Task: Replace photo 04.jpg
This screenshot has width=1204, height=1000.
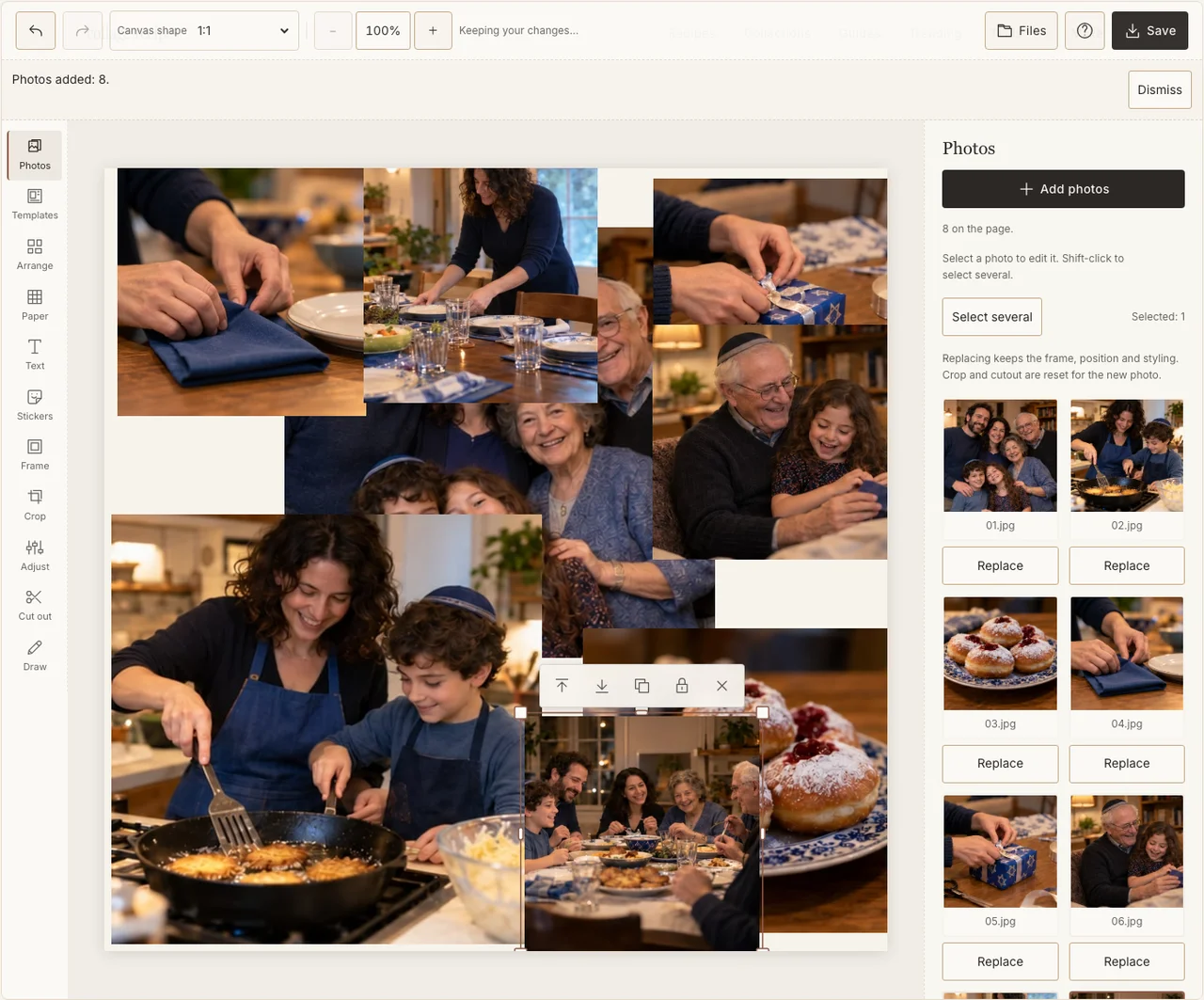Action: [1127, 763]
